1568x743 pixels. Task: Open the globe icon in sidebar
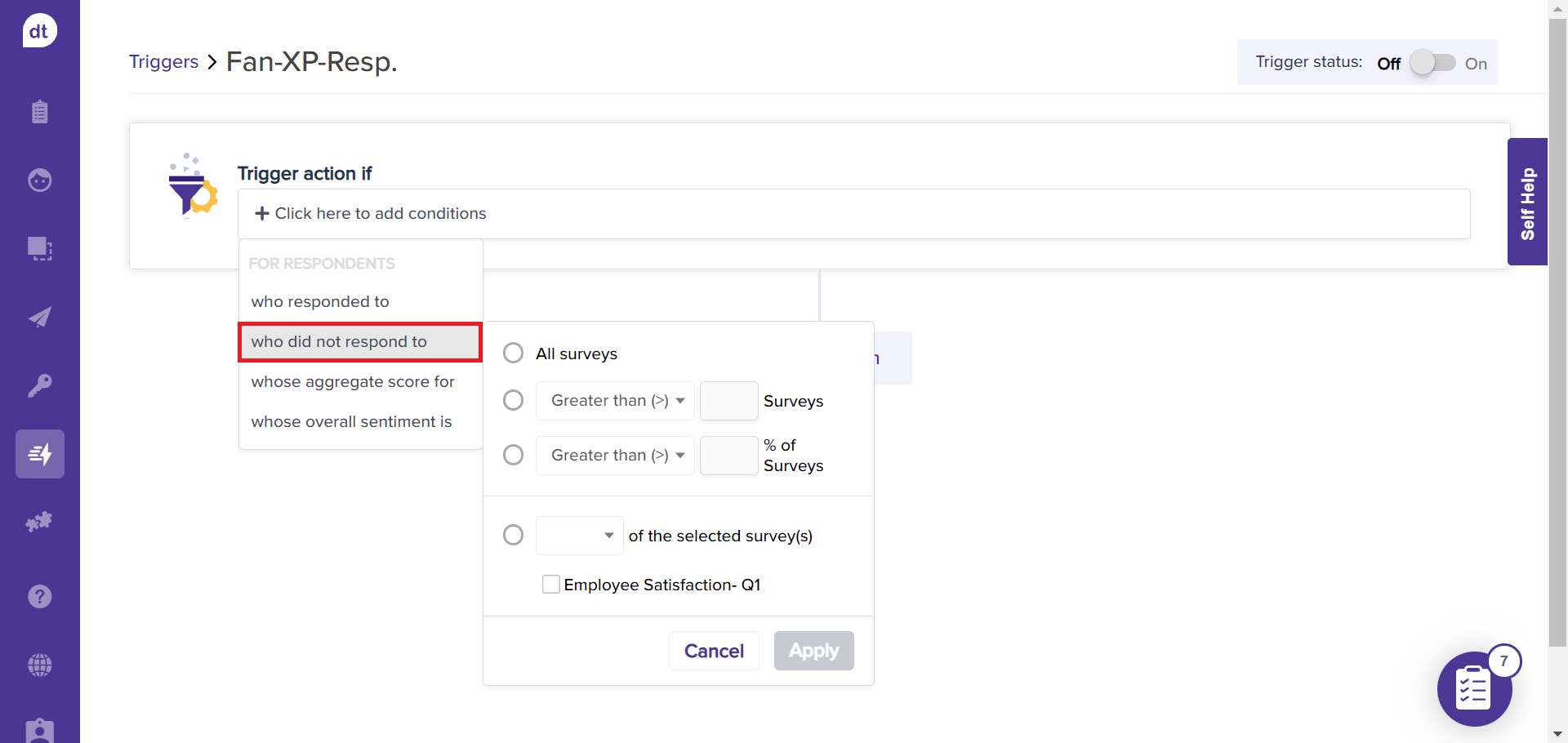(39, 665)
